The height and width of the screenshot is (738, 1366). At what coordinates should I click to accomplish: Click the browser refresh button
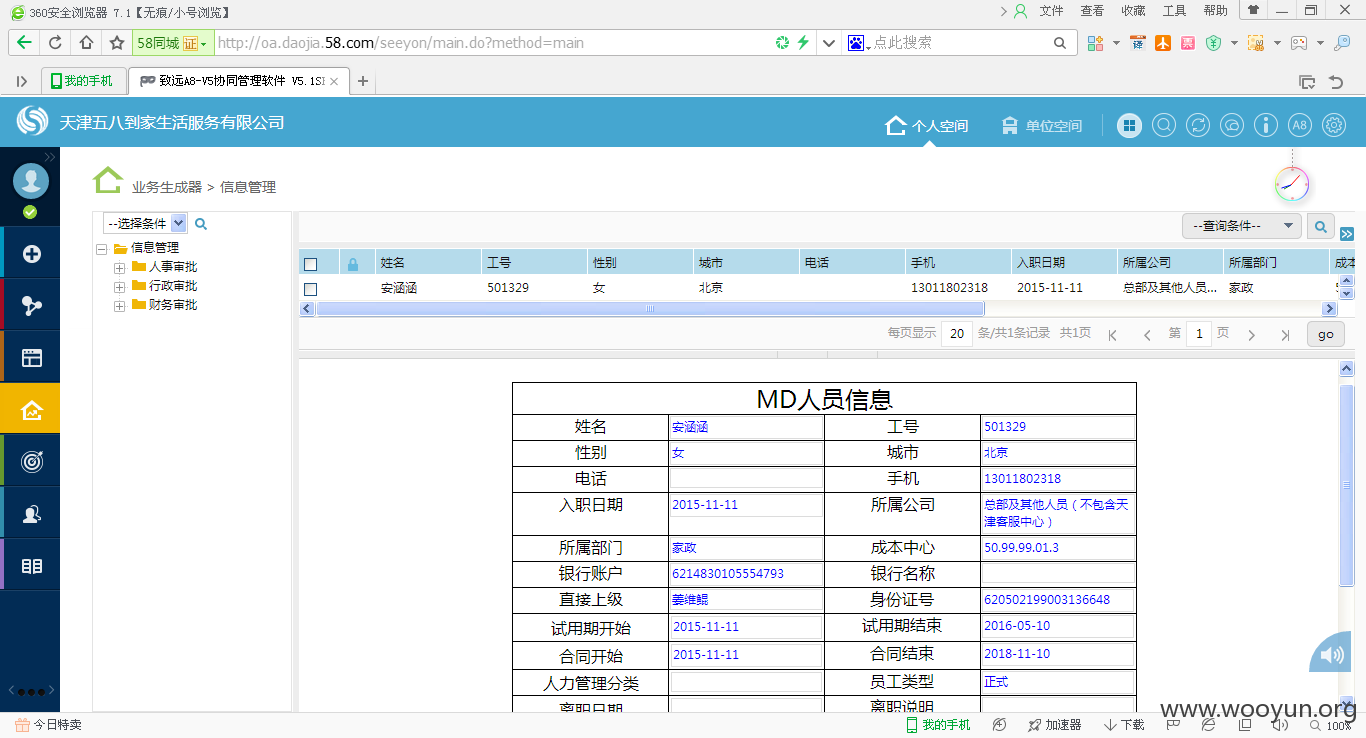coord(55,43)
